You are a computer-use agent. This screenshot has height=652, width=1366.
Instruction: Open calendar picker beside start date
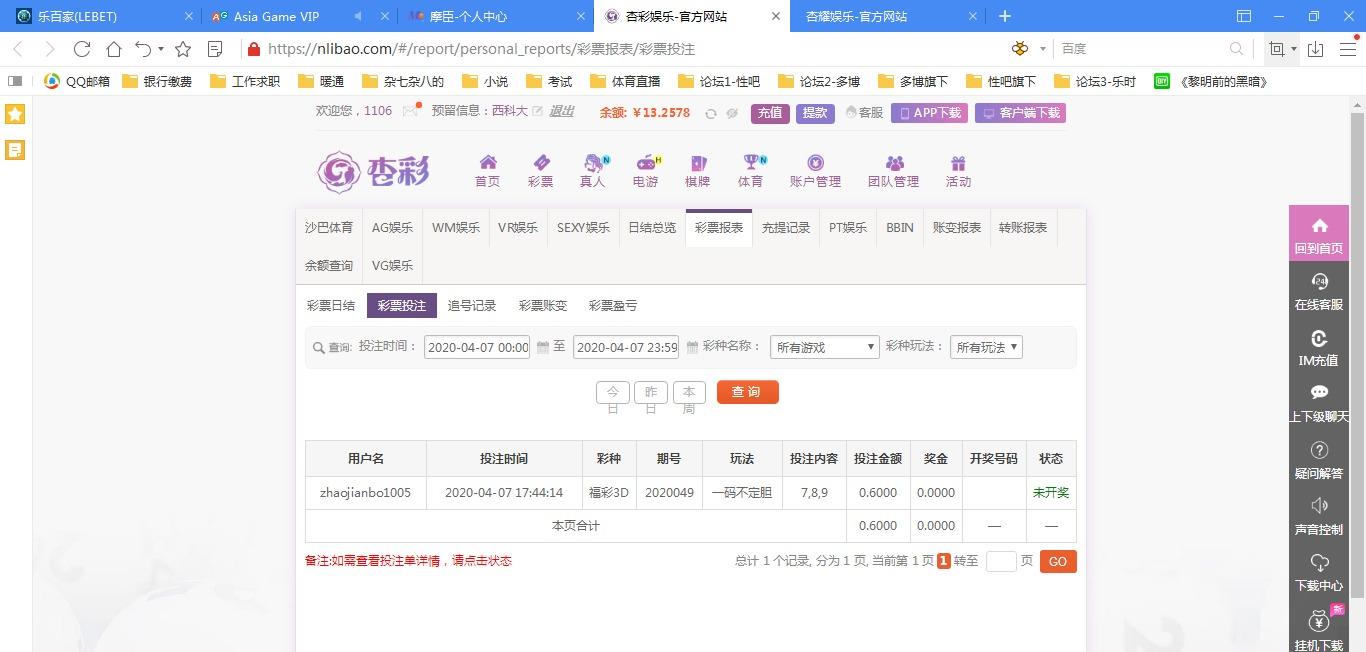click(x=543, y=348)
